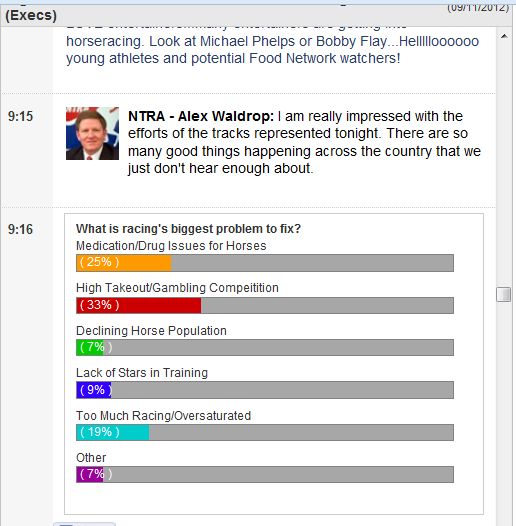516x526 pixels.
Task: Select the green 7% Declining Horse Population bar
Action: coord(90,347)
